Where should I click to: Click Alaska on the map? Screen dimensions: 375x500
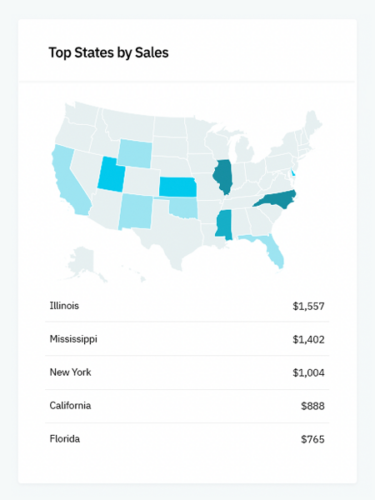85,264
